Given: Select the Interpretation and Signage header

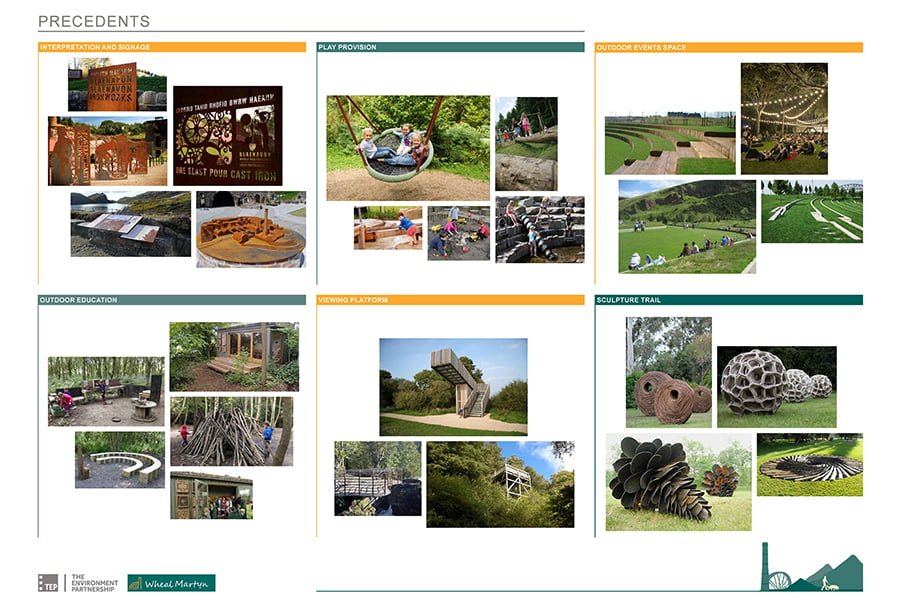Looking at the screenshot, I should (x=171, y=47).
